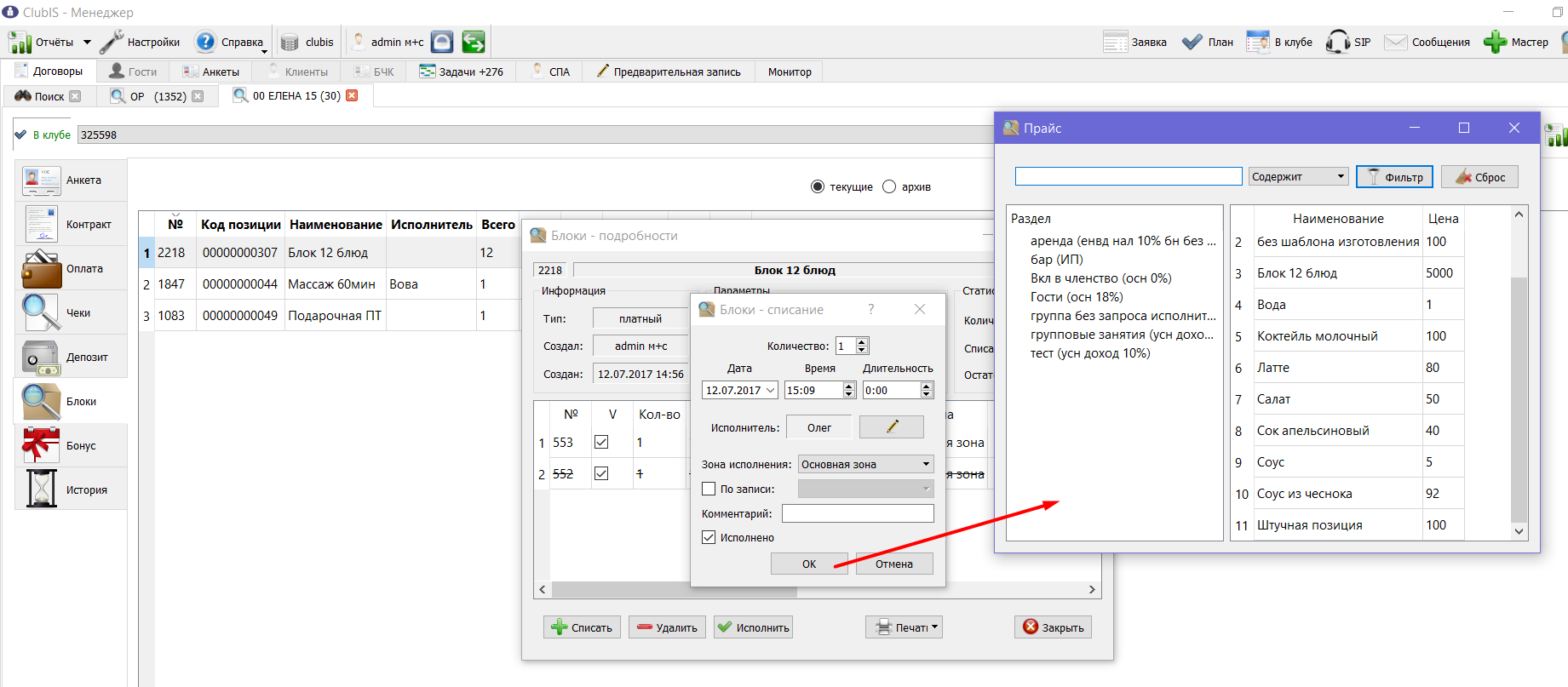Viewport: 1568px width, 687px height.
Task: Open the Сообщения envelope icon
Action: point(1395,42)
